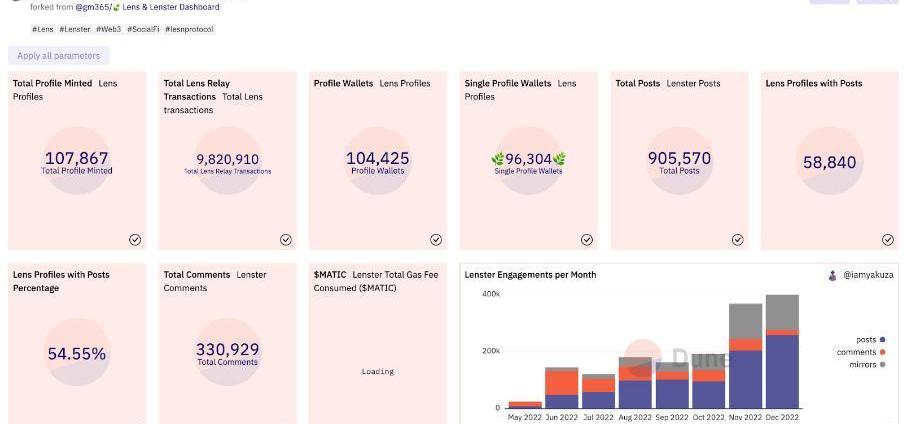Click the Dec 2022 bar in engagements chart
Screen dimensions: 904x424
782,352
